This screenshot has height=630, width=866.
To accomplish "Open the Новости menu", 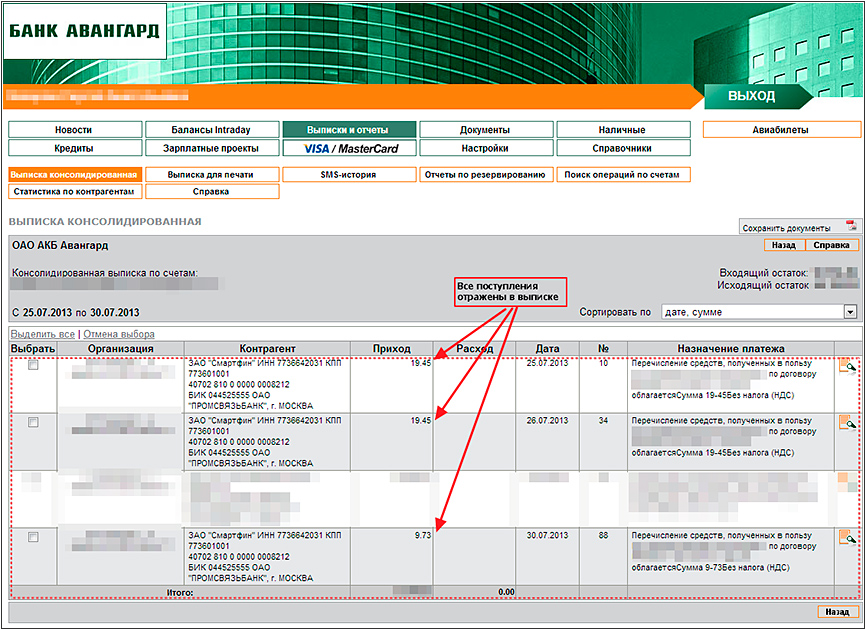I will (x=75, y=130).
